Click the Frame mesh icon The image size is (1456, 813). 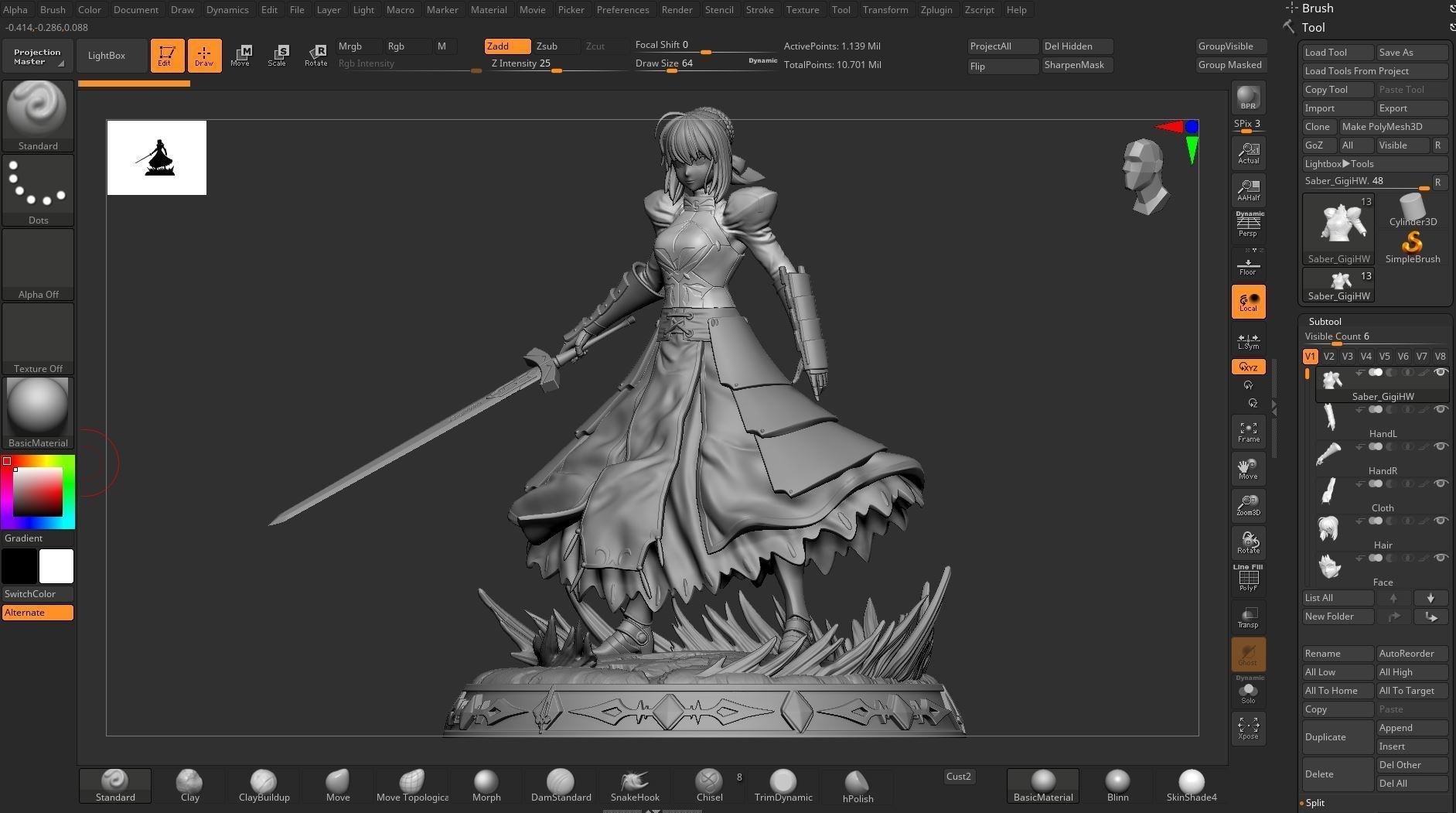tap(1248, 432)
